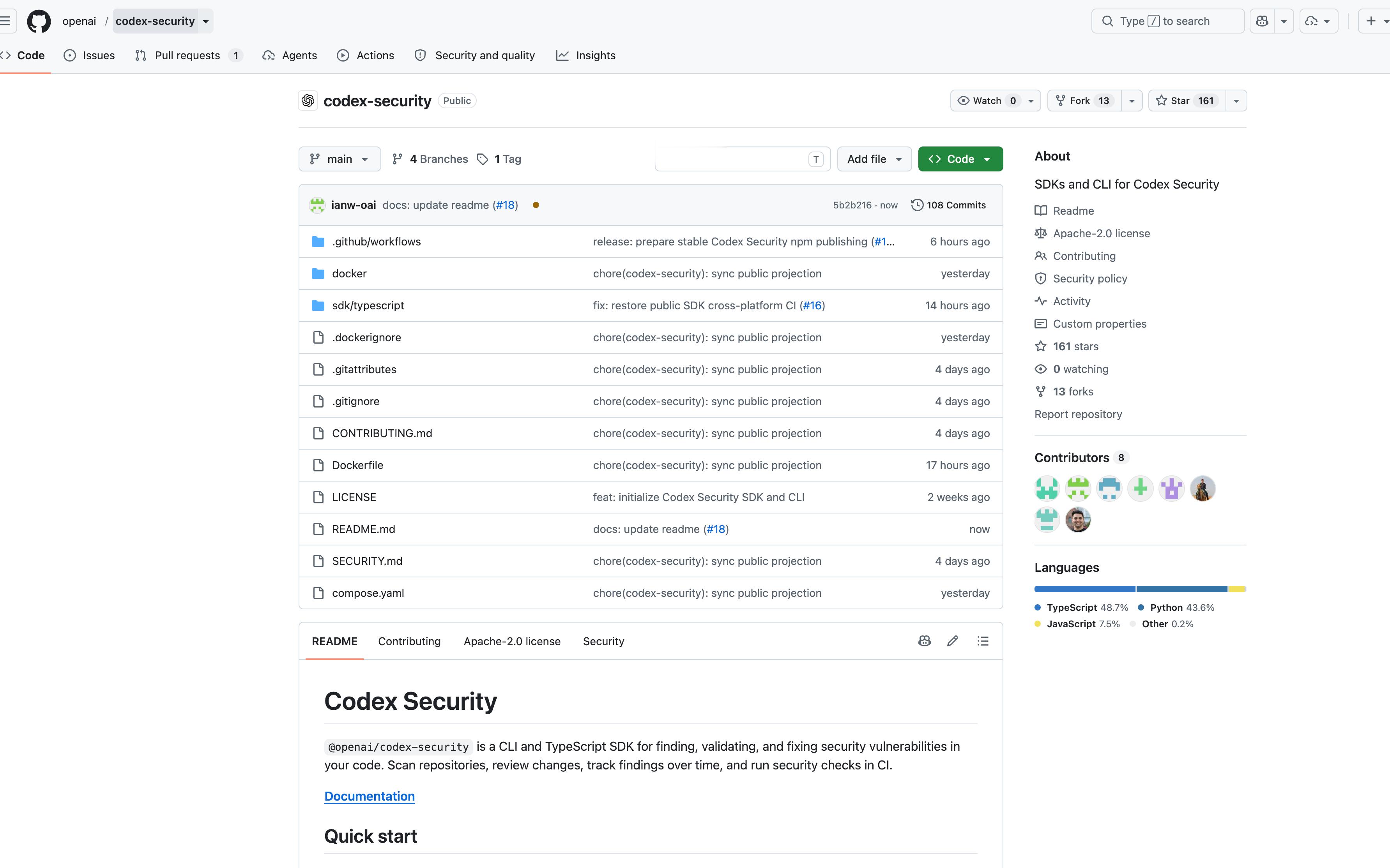Click Report repository link
Image resolution: width=1390 pixels, height=868 pixels.
pyautogui.click(x=1078, y=414)
